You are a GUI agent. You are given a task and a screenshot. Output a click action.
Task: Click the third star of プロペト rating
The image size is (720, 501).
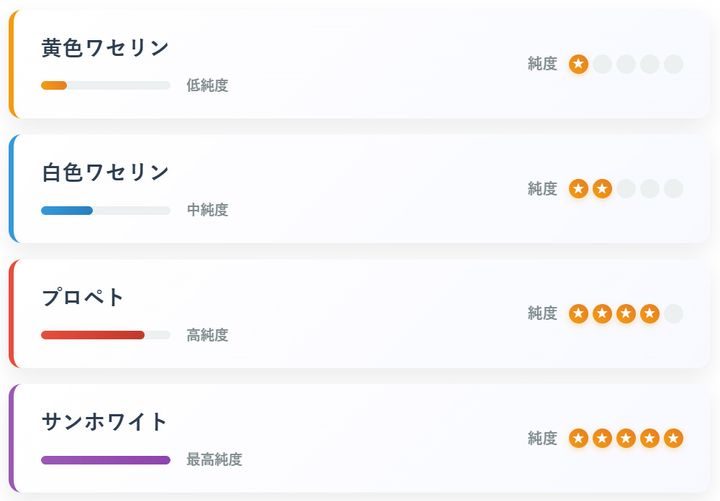click(x=626, y=314)
